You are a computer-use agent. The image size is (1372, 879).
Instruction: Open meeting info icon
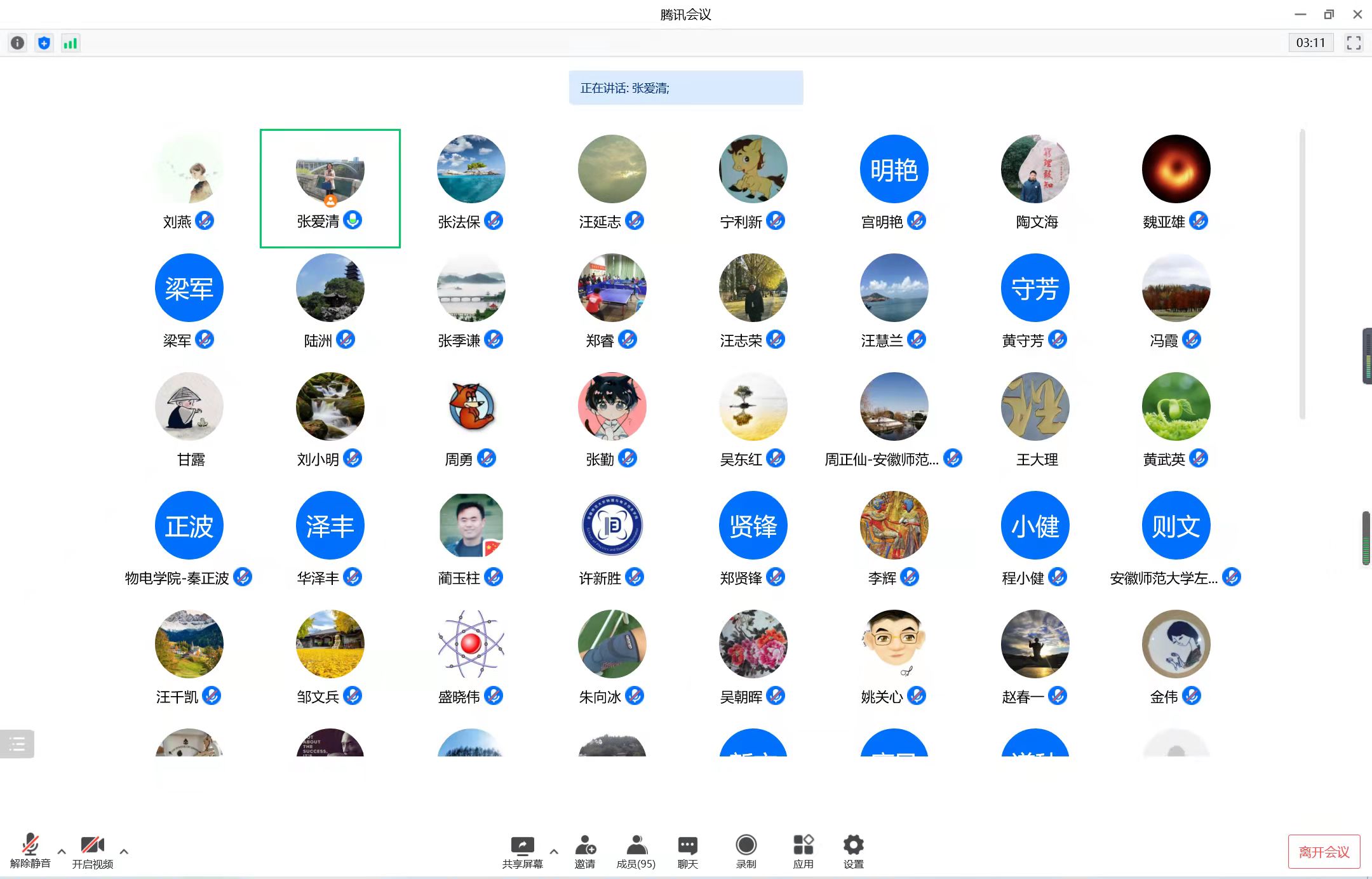[x=18, y=43]
